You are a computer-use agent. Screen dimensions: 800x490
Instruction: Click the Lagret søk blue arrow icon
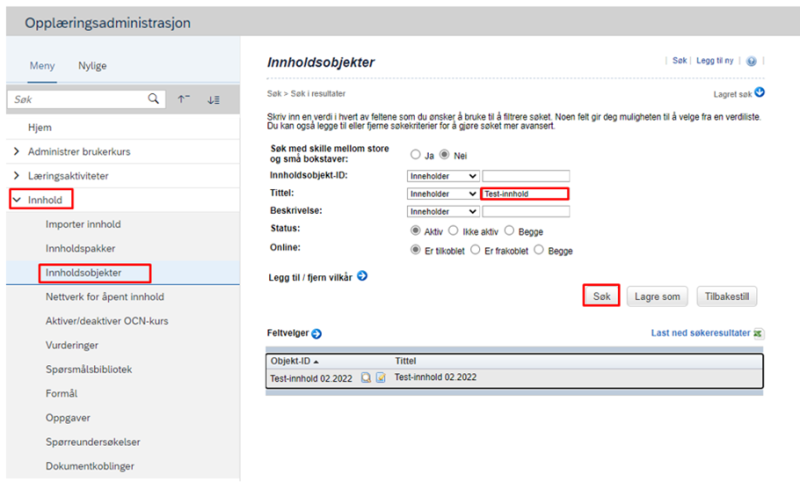click(760, 92)
